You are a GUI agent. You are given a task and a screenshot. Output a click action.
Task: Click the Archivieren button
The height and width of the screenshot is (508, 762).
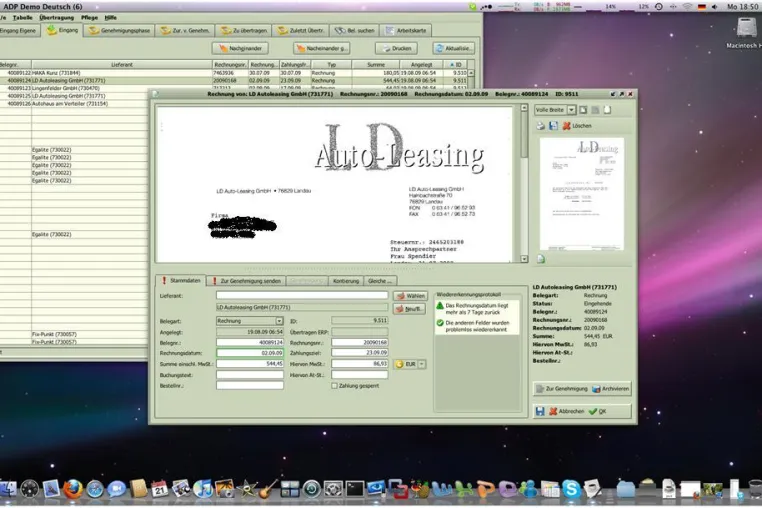(x=611, y=389)
